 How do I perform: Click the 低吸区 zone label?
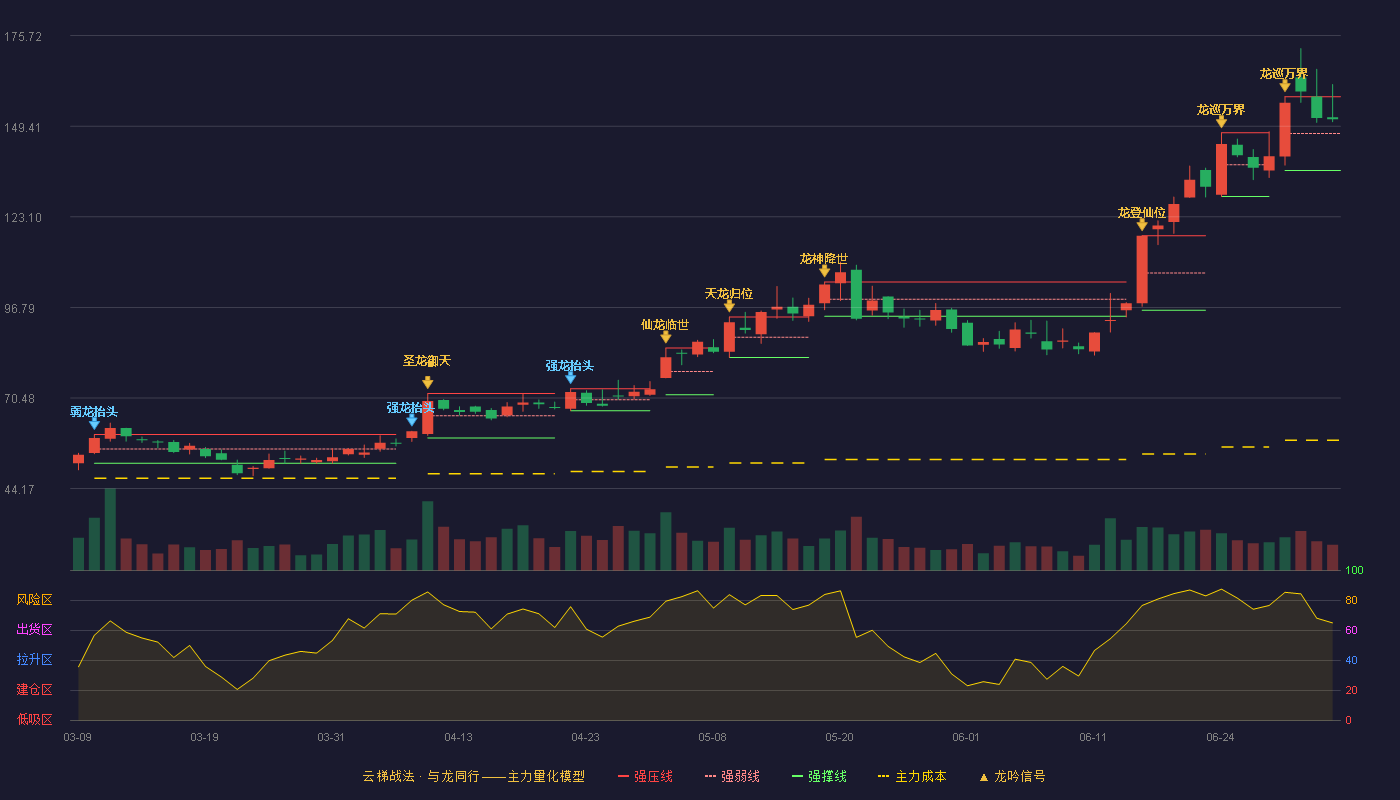34,719
